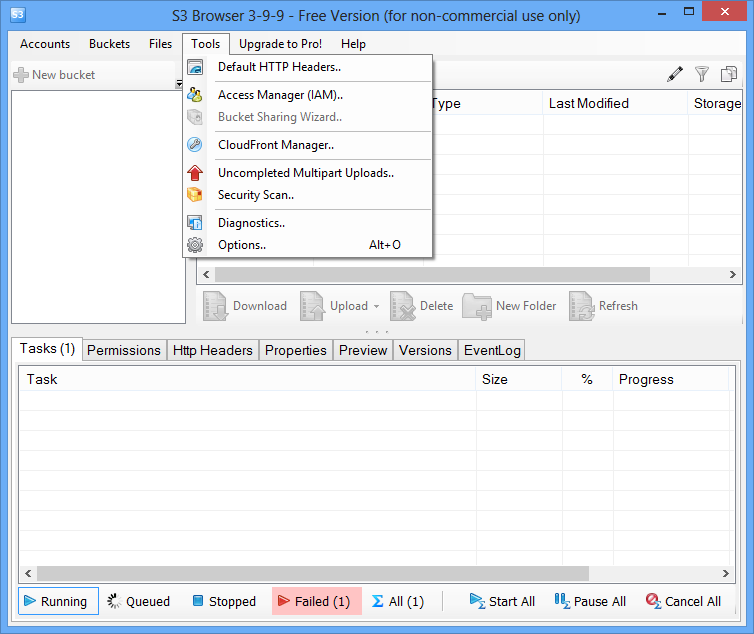This screenshot has height=634, width=754.
Task: Click the Download file icon
Action: [x=214, y=306]
